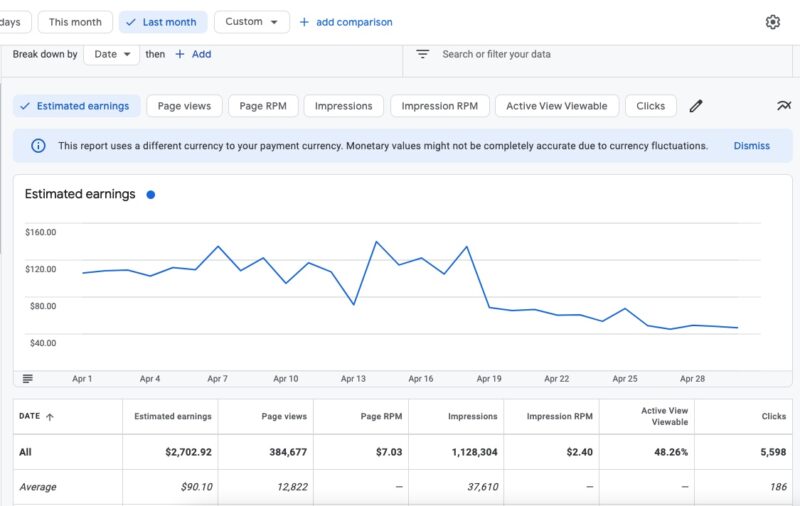Open the Custom date range dropdown
This screenshot has width=800, height=506.
[x=251, y=22]
